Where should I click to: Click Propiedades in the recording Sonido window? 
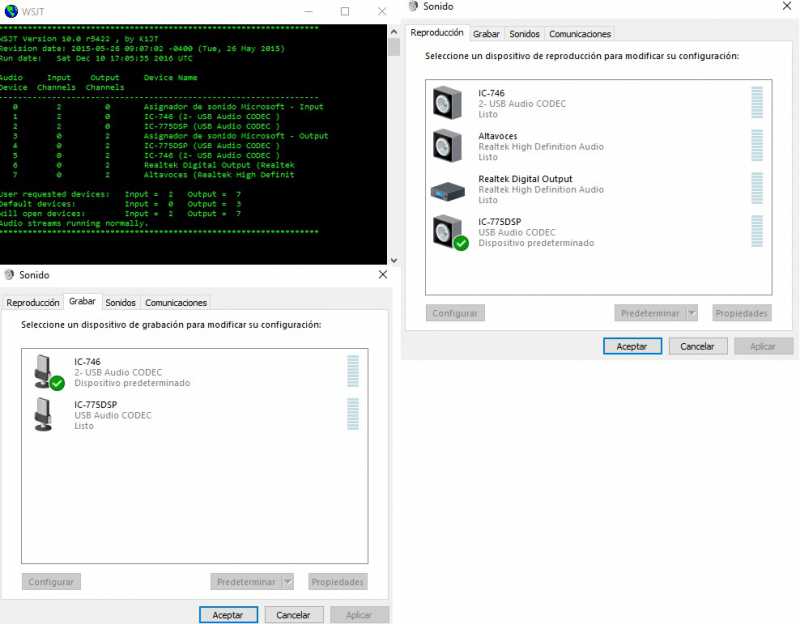(x=338, y=582)
